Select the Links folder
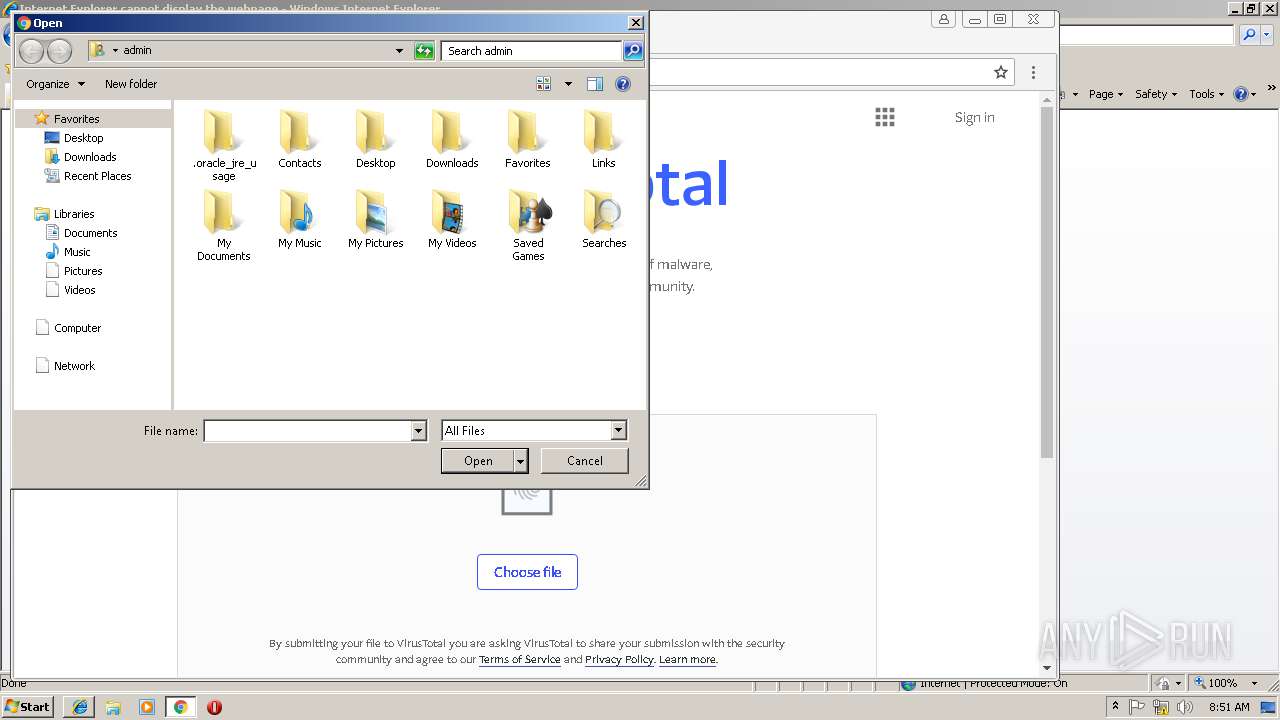1280x720 pixels. click(603, 140)
